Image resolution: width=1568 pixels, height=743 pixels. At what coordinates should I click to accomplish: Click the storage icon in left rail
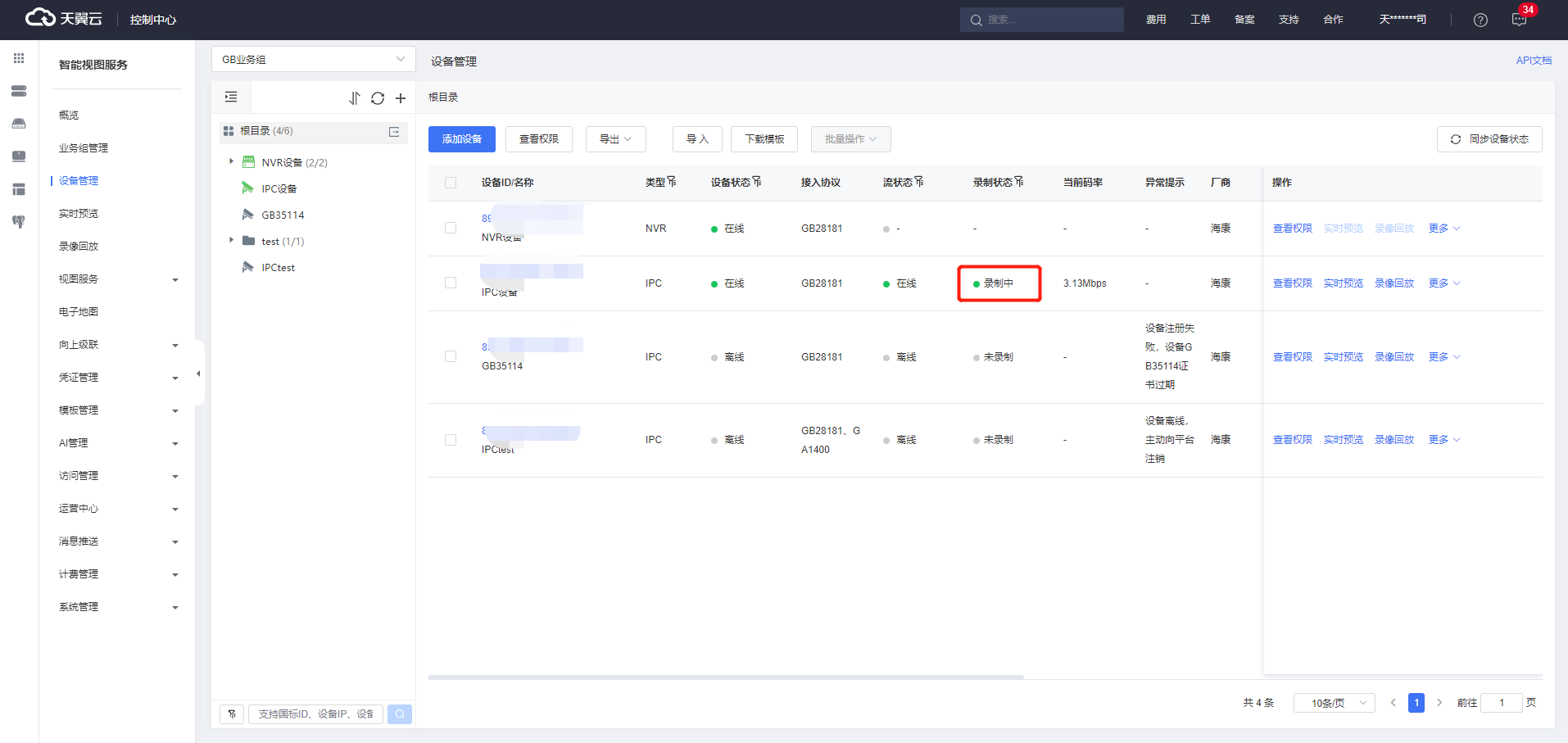tap(19, 189)
